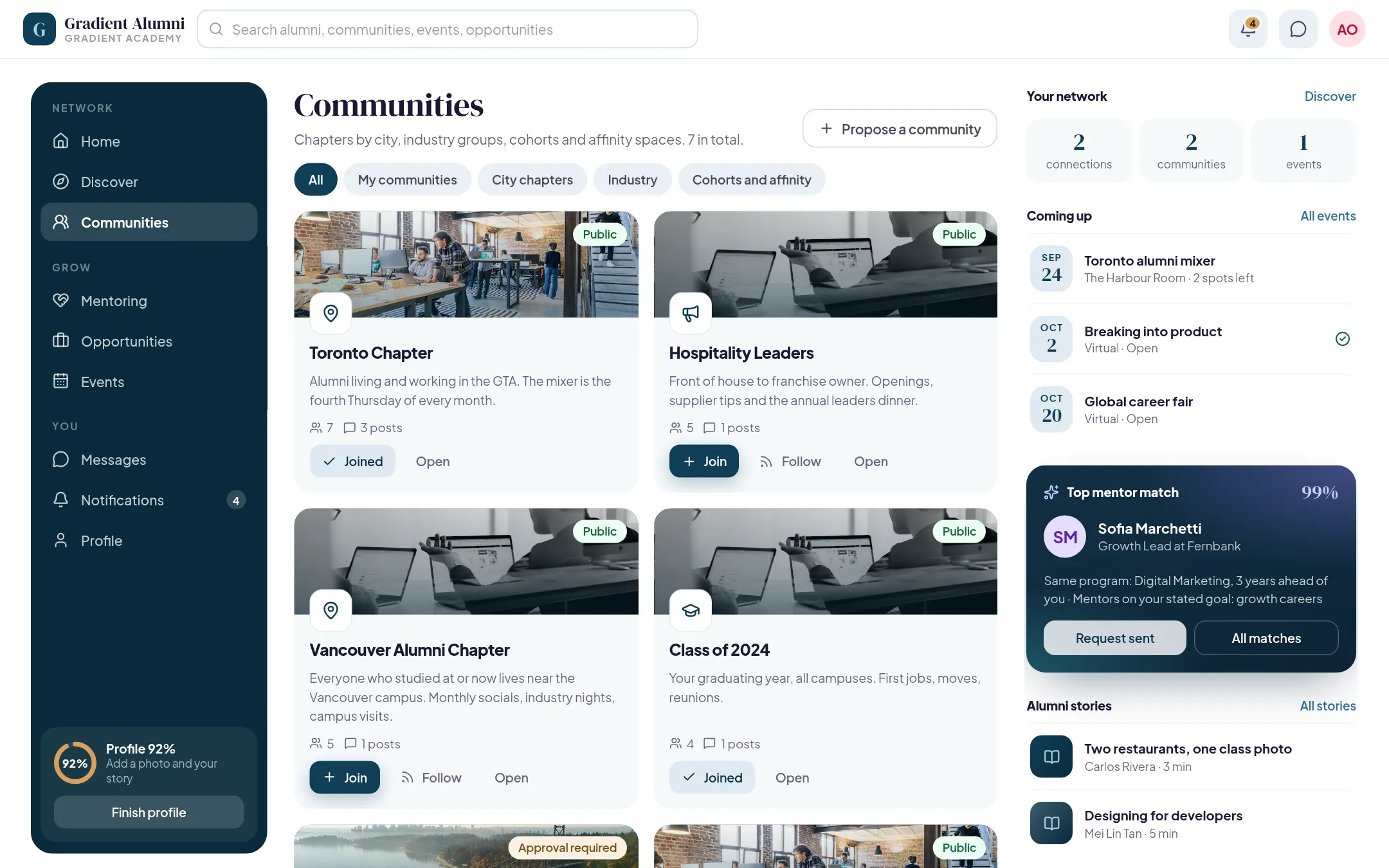1389x868 pixels.
Task: Click book icon for Two restaurants story
Action: click(x=1051, y=757)
